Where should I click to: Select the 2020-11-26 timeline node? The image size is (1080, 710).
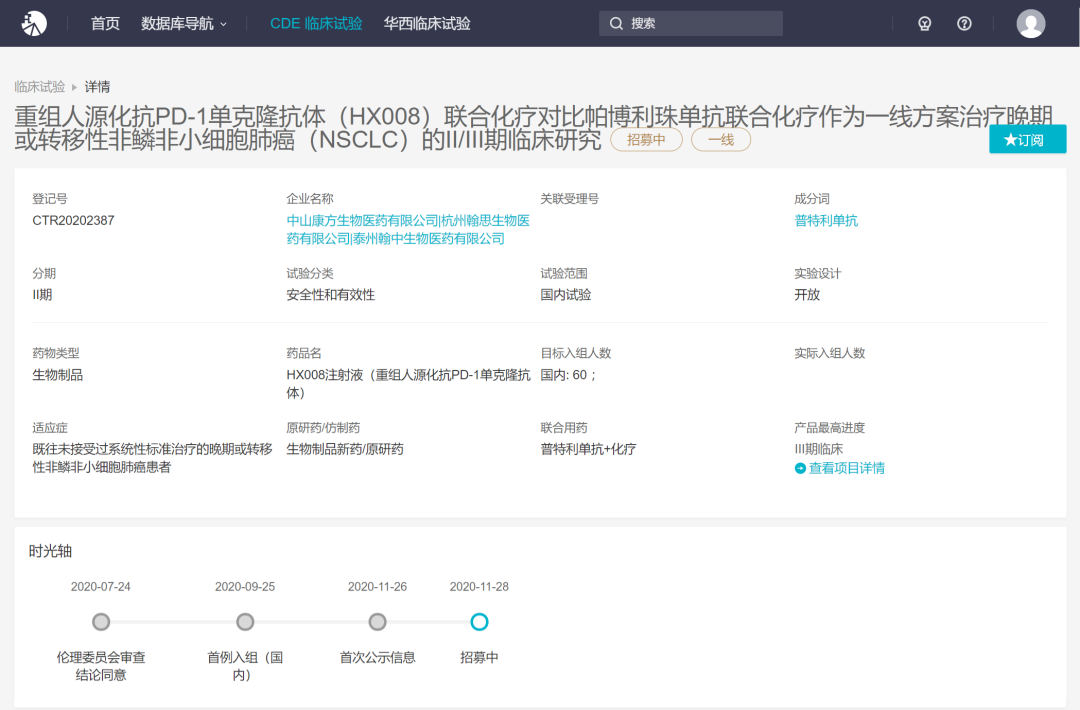[x=377, y=622]
